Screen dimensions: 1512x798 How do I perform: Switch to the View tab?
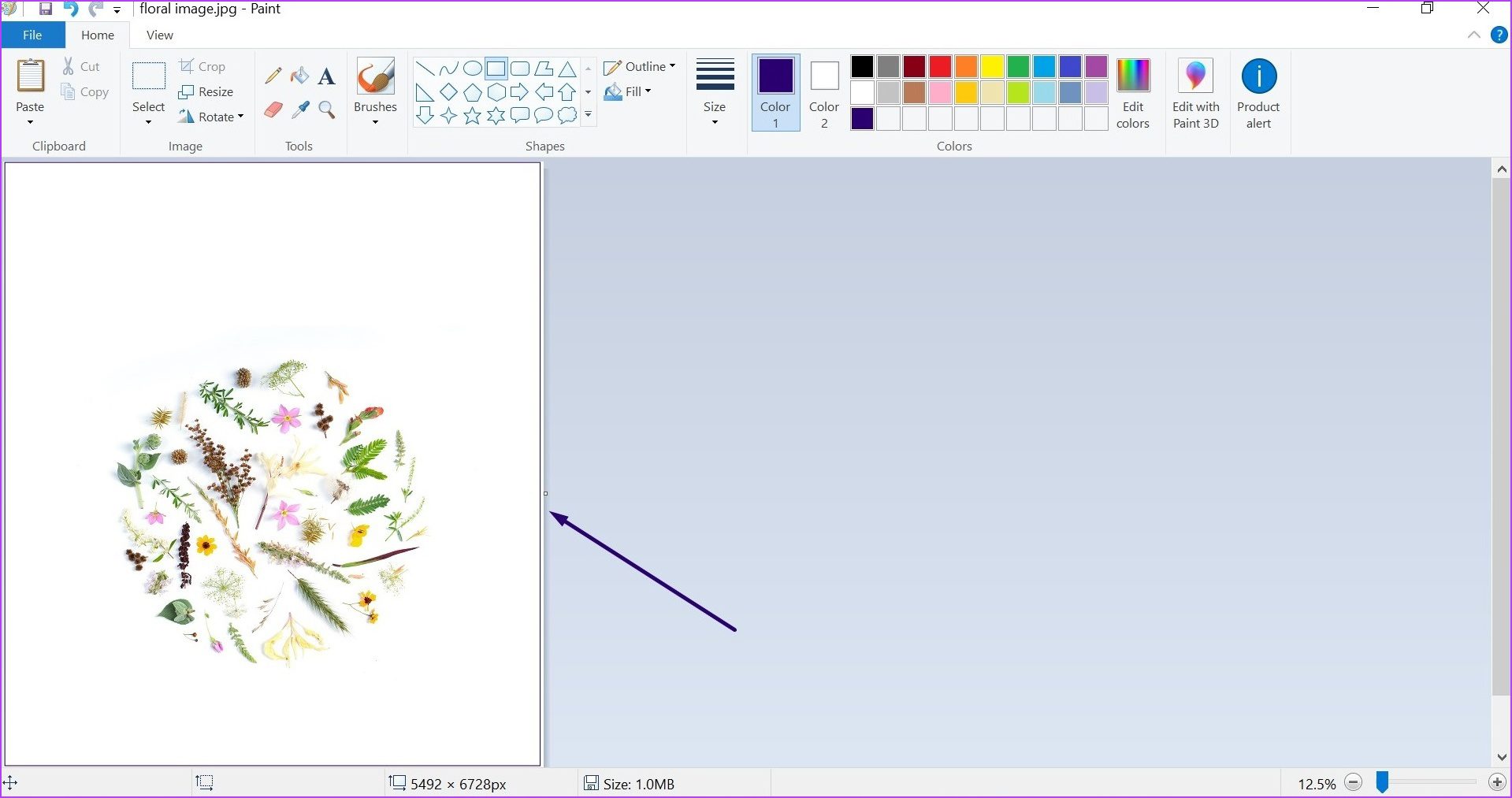[x=158, y=35]
